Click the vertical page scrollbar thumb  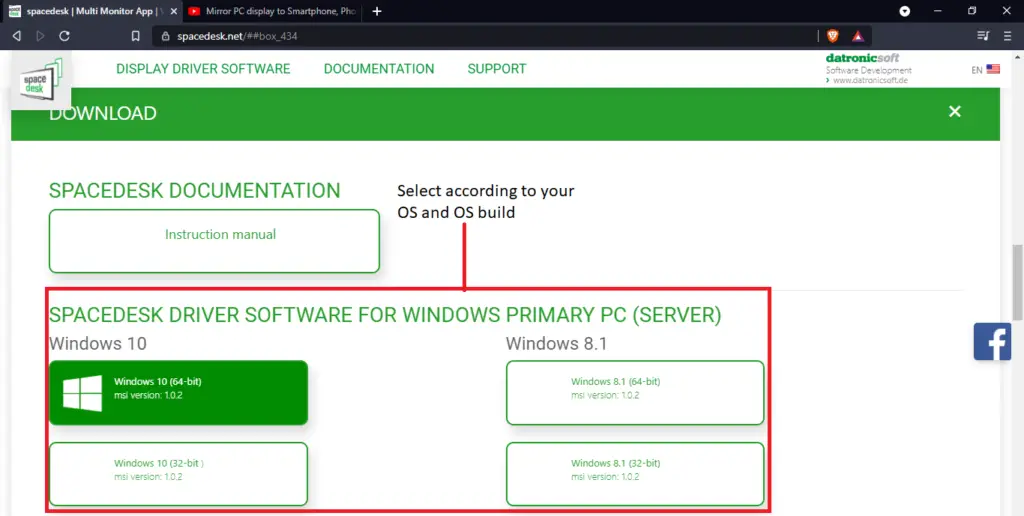click(1017, 282)
